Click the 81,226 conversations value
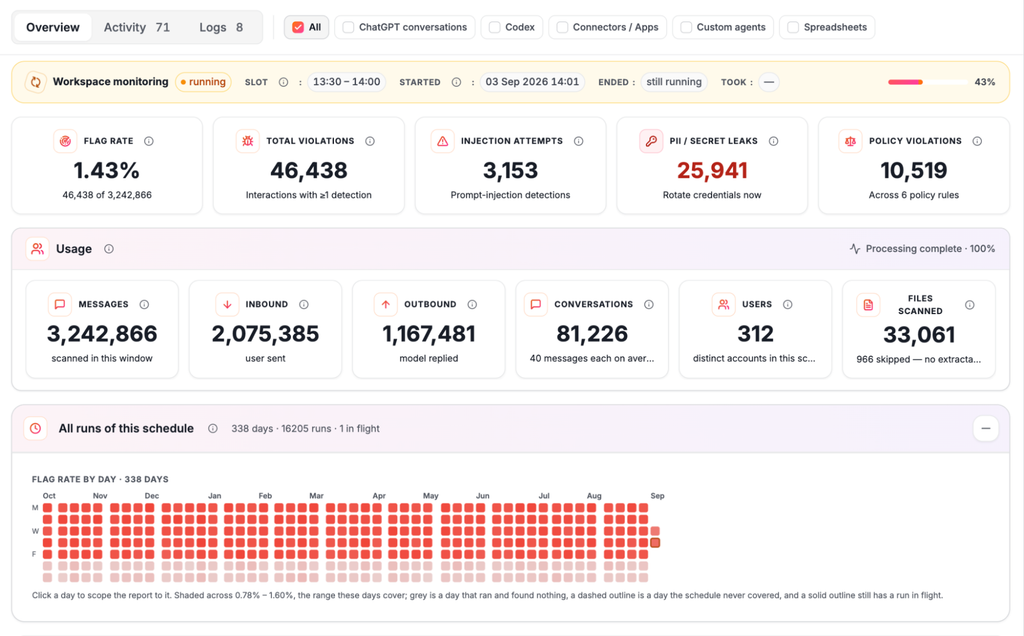This screenshot has height=636, width=1024. 592,334
